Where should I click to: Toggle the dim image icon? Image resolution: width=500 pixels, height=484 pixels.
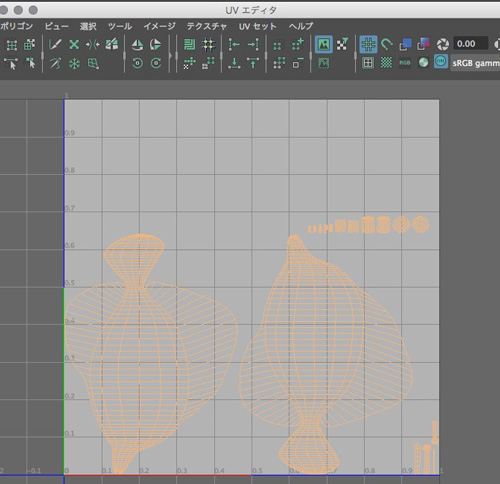323,63
